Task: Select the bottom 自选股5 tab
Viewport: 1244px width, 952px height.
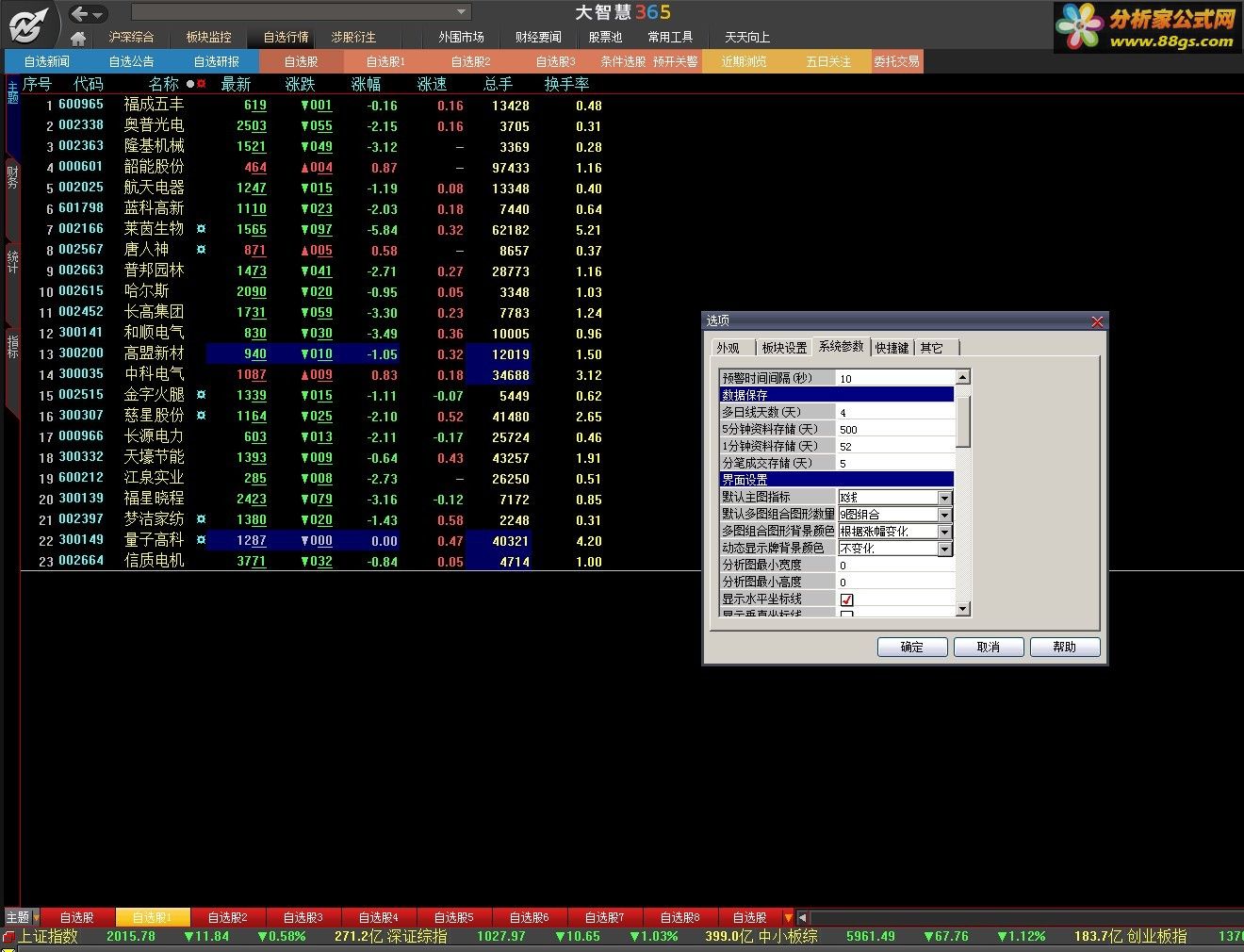Action: (454, 917)
